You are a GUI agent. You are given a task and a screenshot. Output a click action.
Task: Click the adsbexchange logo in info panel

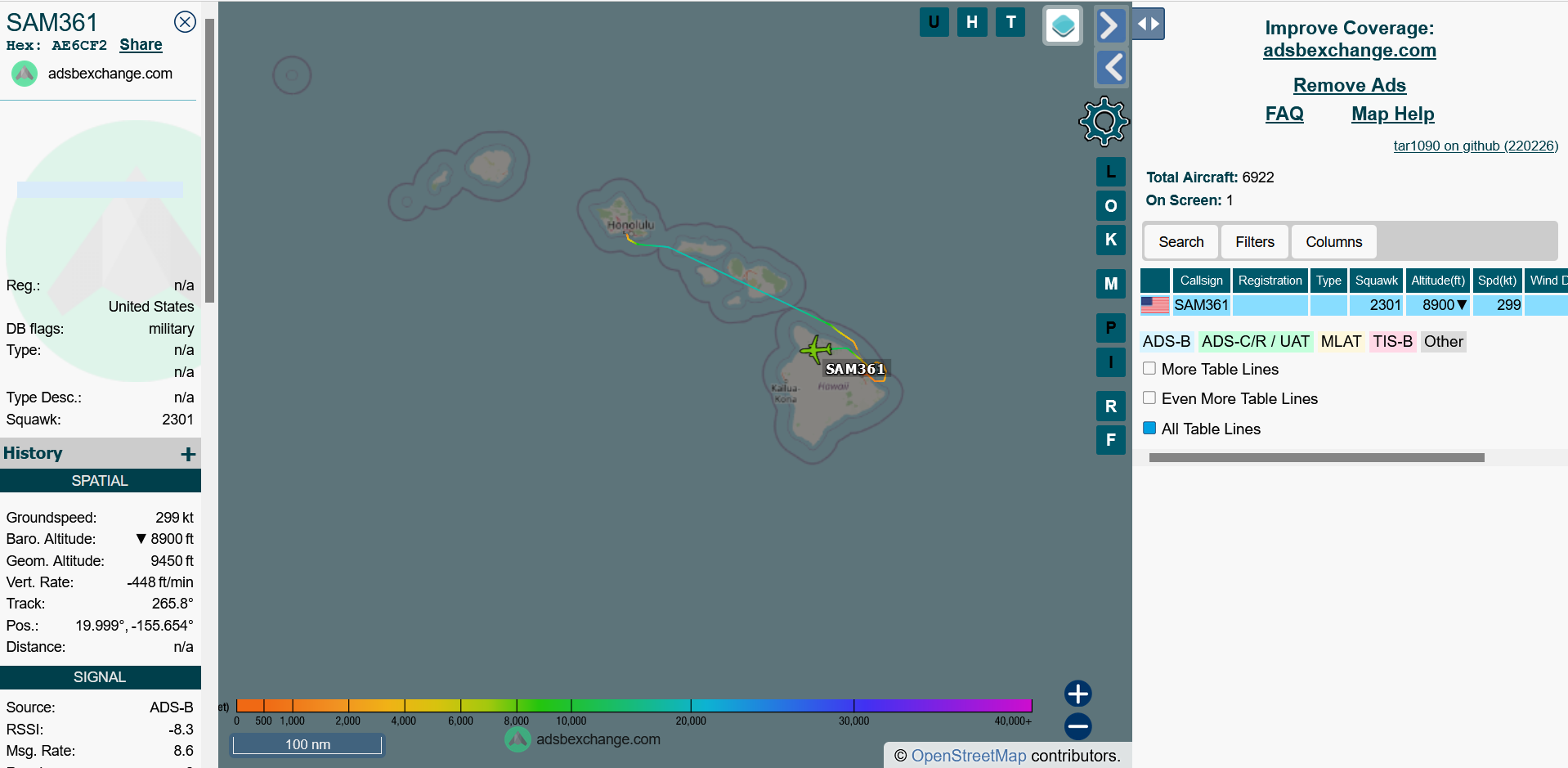[x=25, y=74]
